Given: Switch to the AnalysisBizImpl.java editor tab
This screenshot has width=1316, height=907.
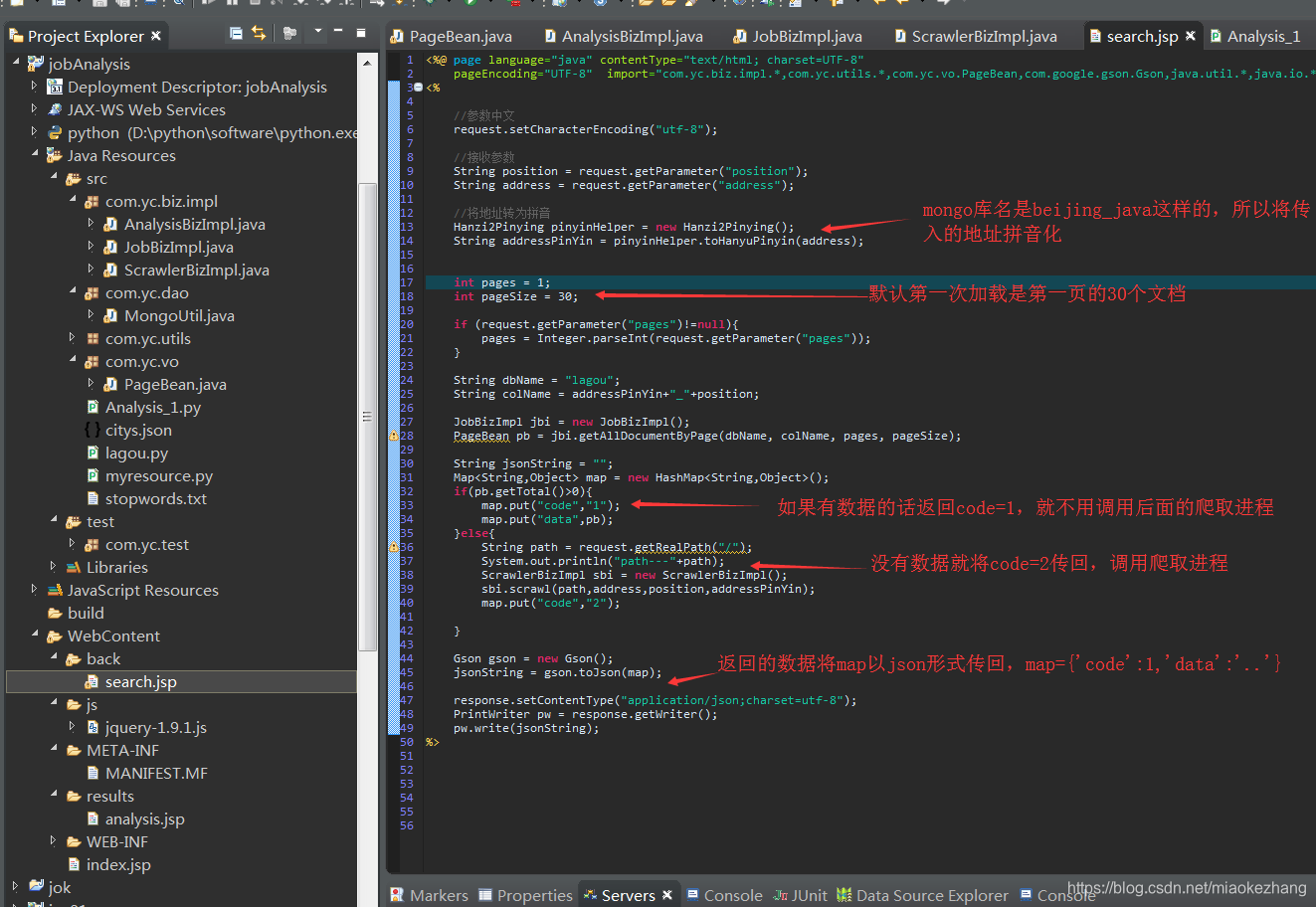Looking at the screenshot, I should (x=624, y=36).
